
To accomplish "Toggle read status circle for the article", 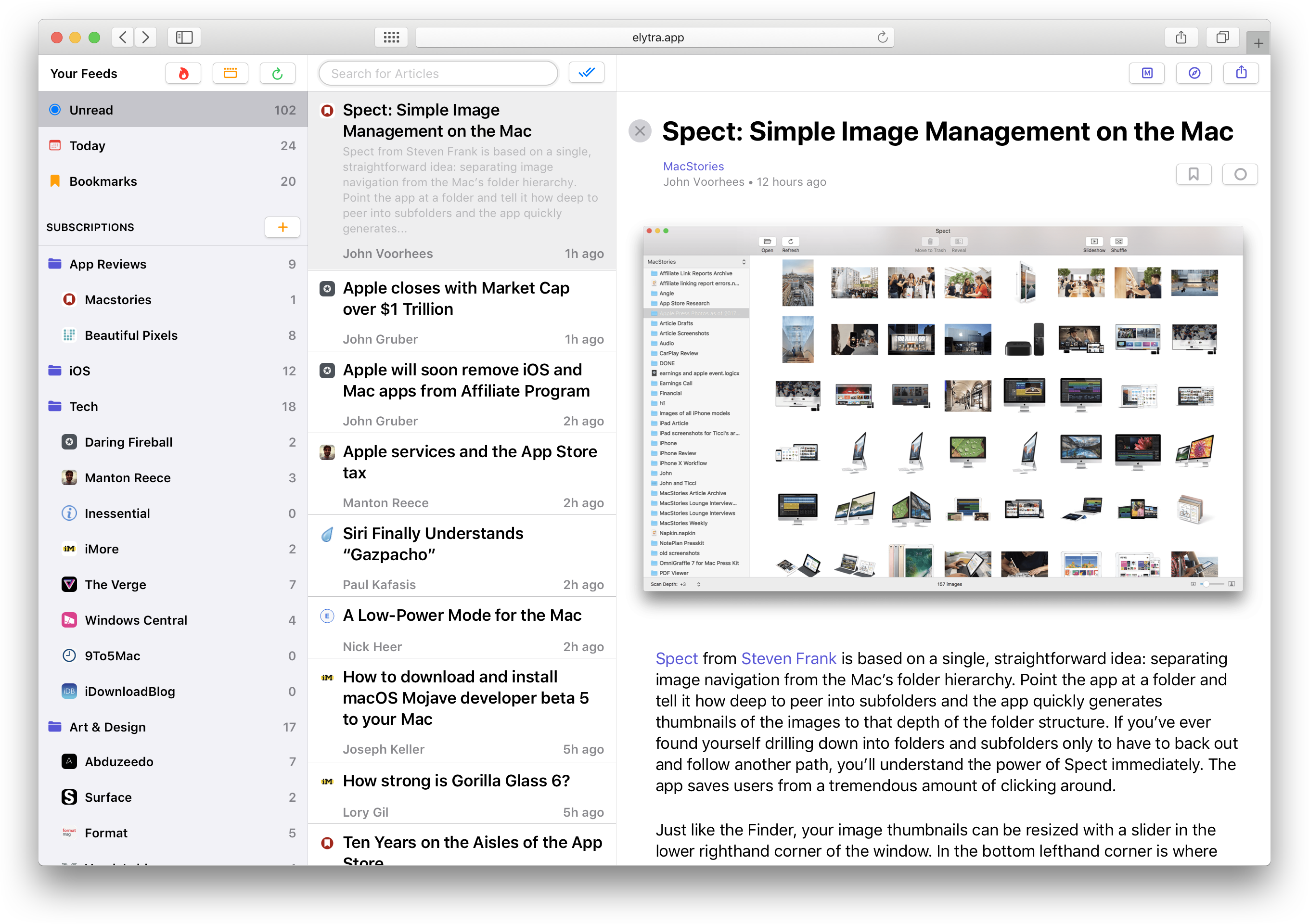I will pyautogui.click(x=1240, y=174).
